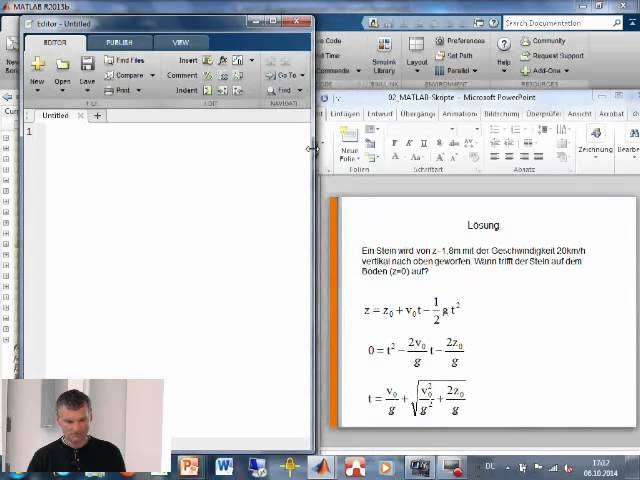Expand the Print dropdown arrow

pyautogui.click(x=139, y=90)
